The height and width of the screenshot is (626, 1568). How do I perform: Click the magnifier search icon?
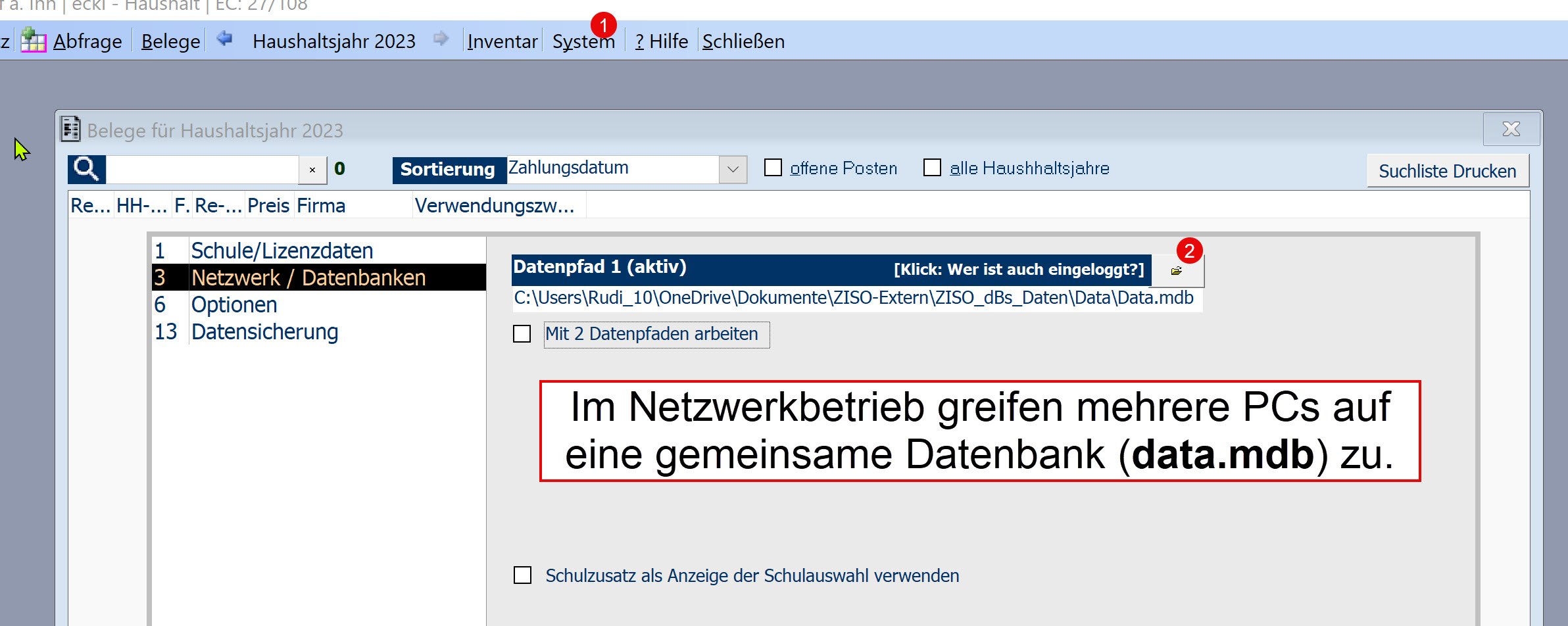click(x=87, y=170)
